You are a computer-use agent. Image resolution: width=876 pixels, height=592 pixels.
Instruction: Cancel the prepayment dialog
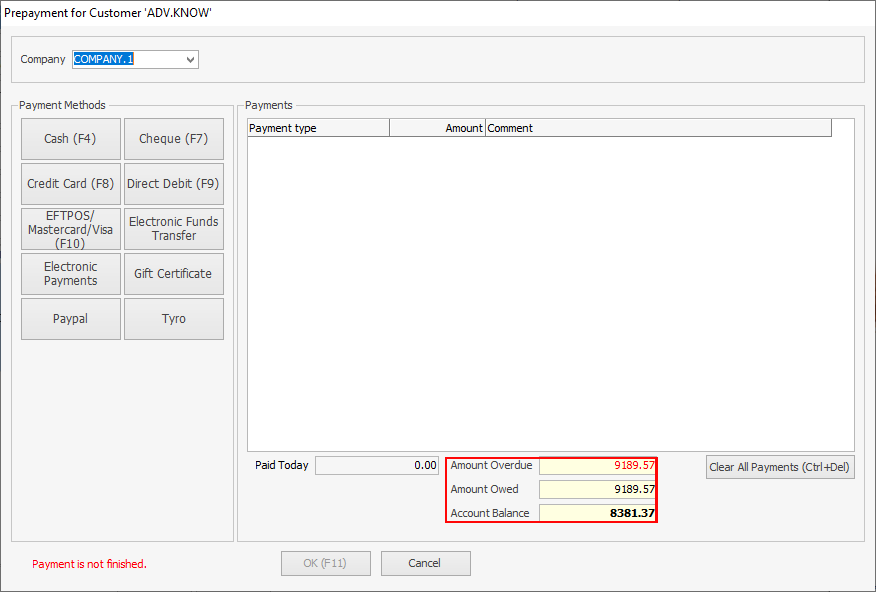(x=425, y=563)
